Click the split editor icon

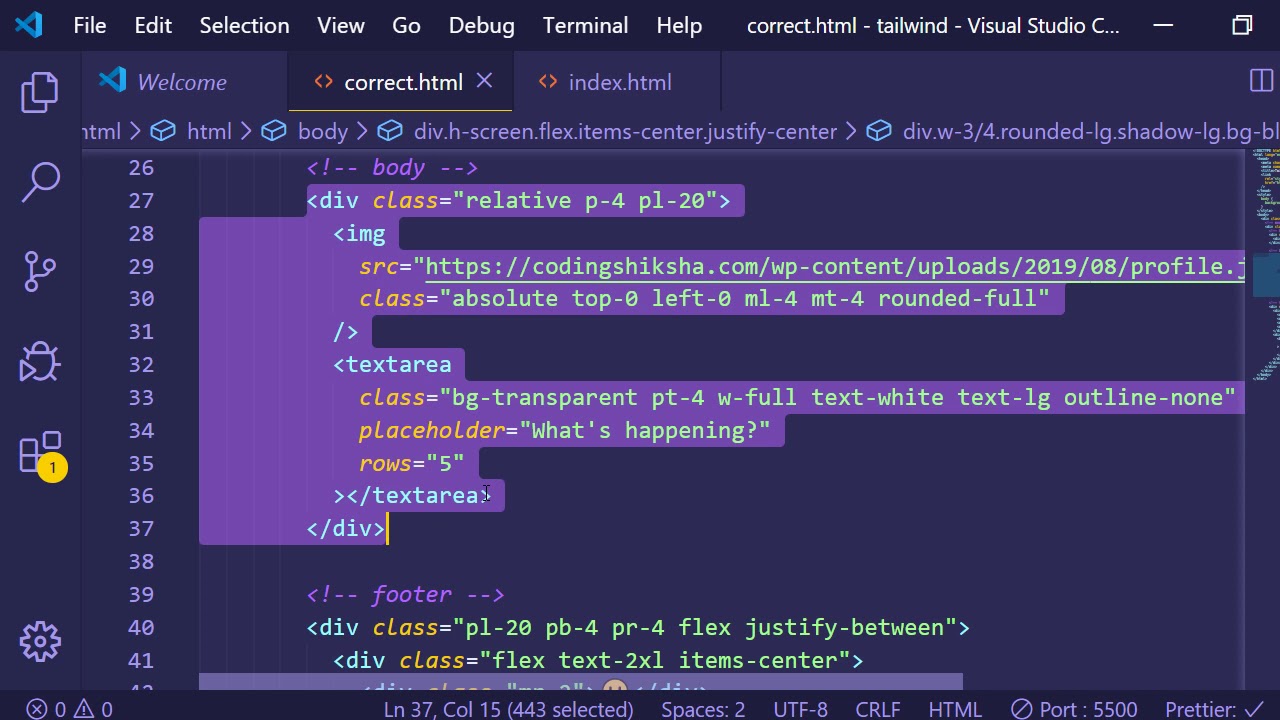[x=1261, y=82]
